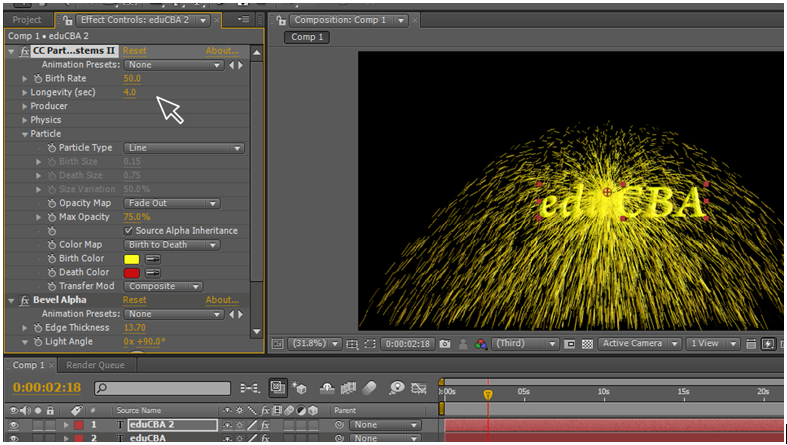The width and height of the screenshot is (787, 445).
Task: Click the Brainstorm lightbulb icon
Action: [x=397, y=388]
